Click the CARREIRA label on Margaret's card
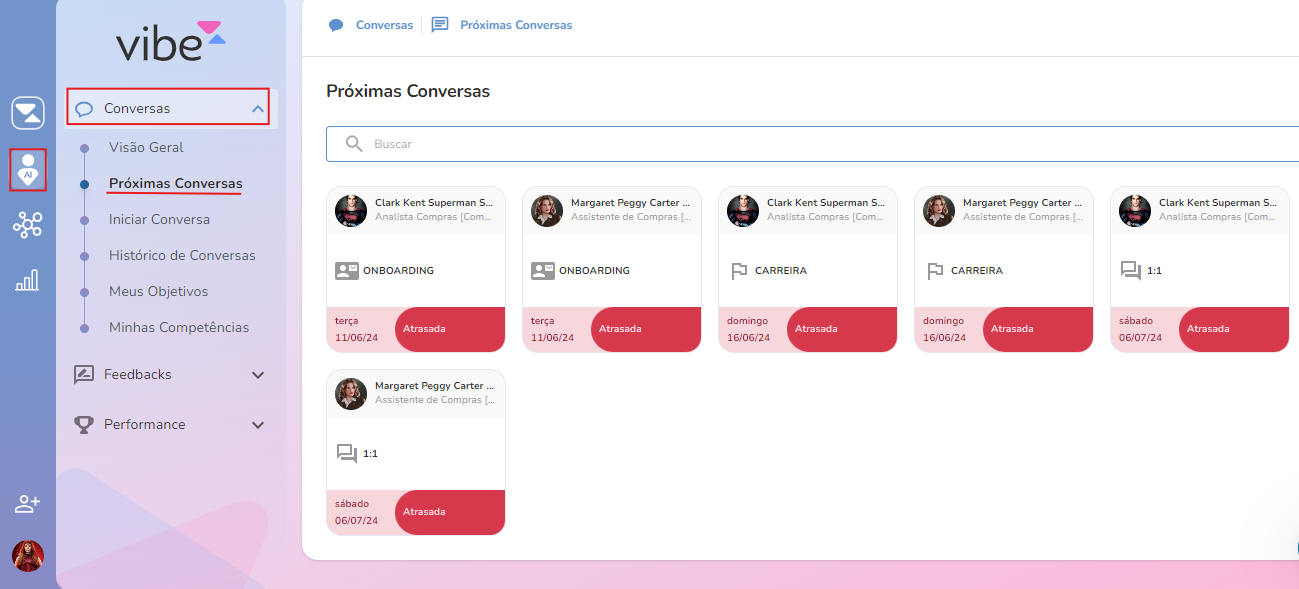This screenshot has height=589, width=1299. [x=977, y=271]
